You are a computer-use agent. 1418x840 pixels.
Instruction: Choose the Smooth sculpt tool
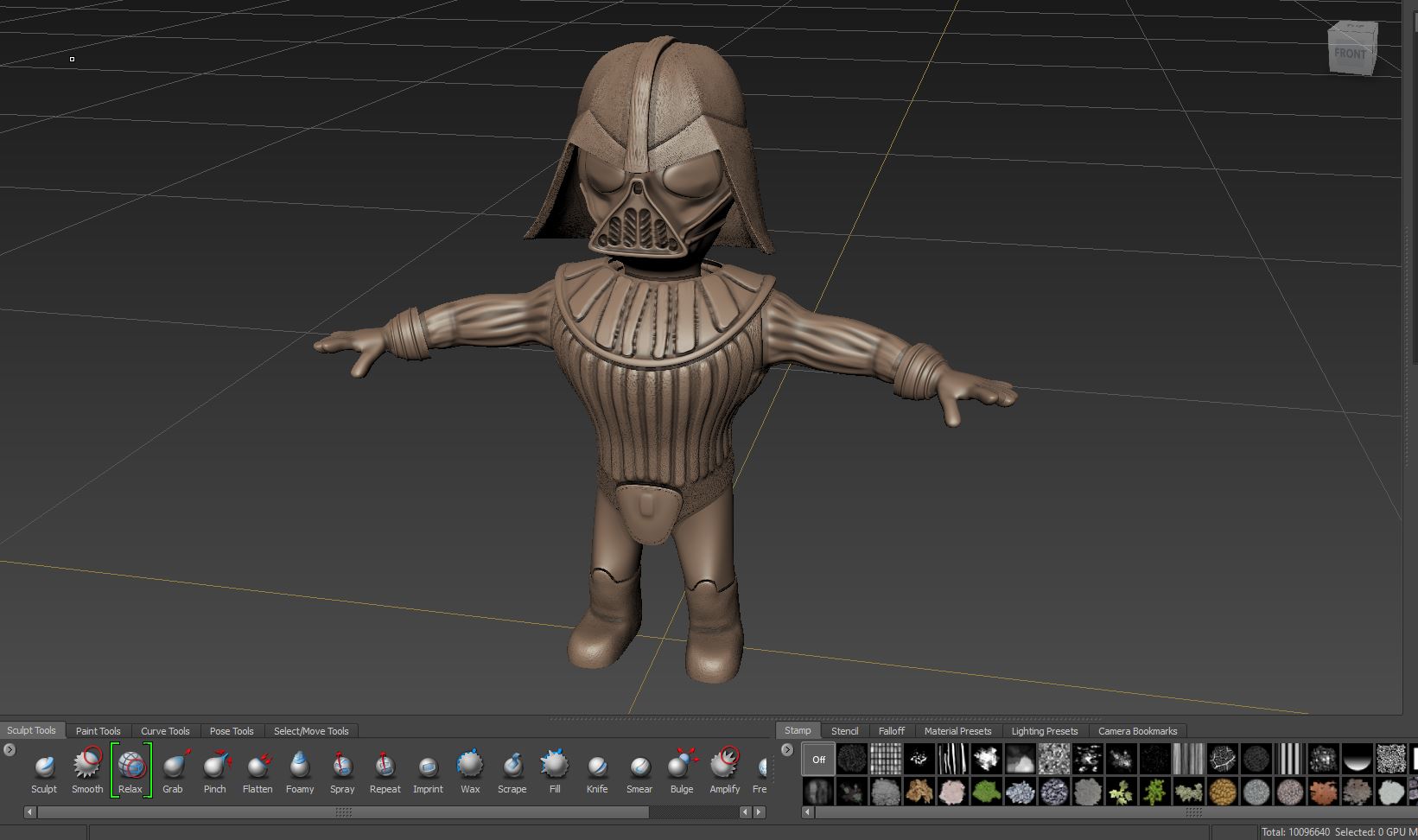pyautogui.click(x=87, y=766)
